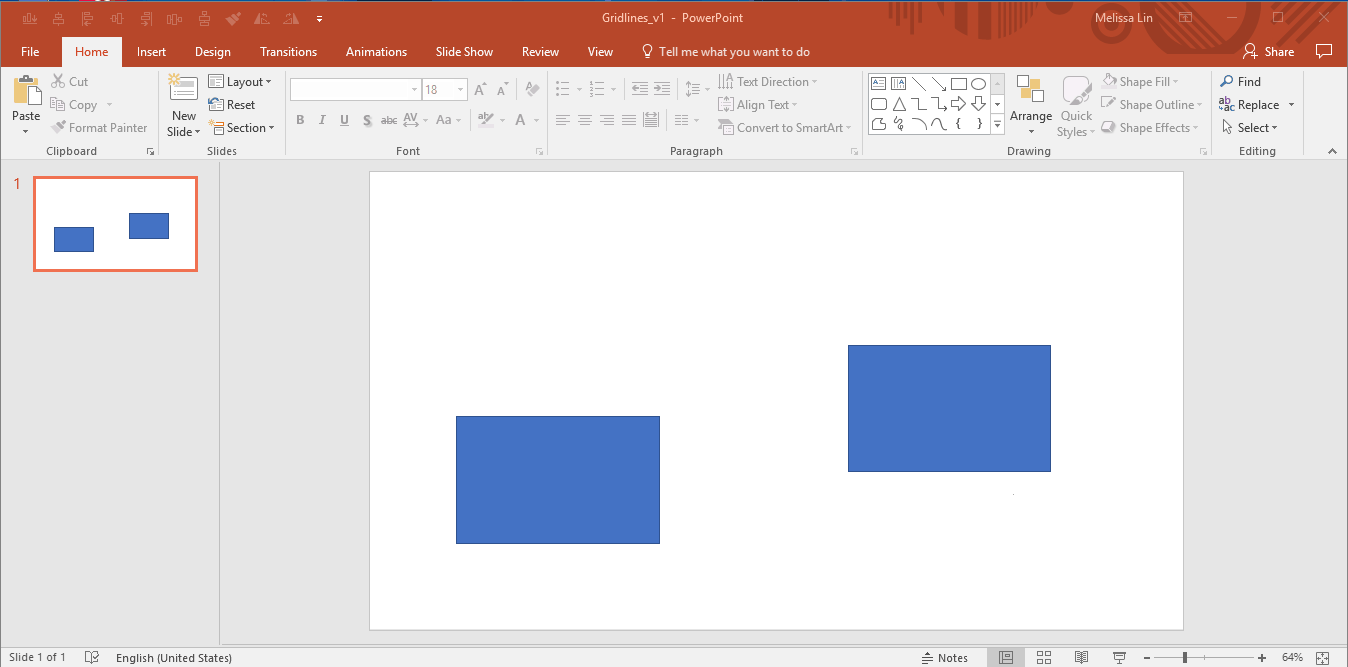Toggle italic formatting

(322, 119)
